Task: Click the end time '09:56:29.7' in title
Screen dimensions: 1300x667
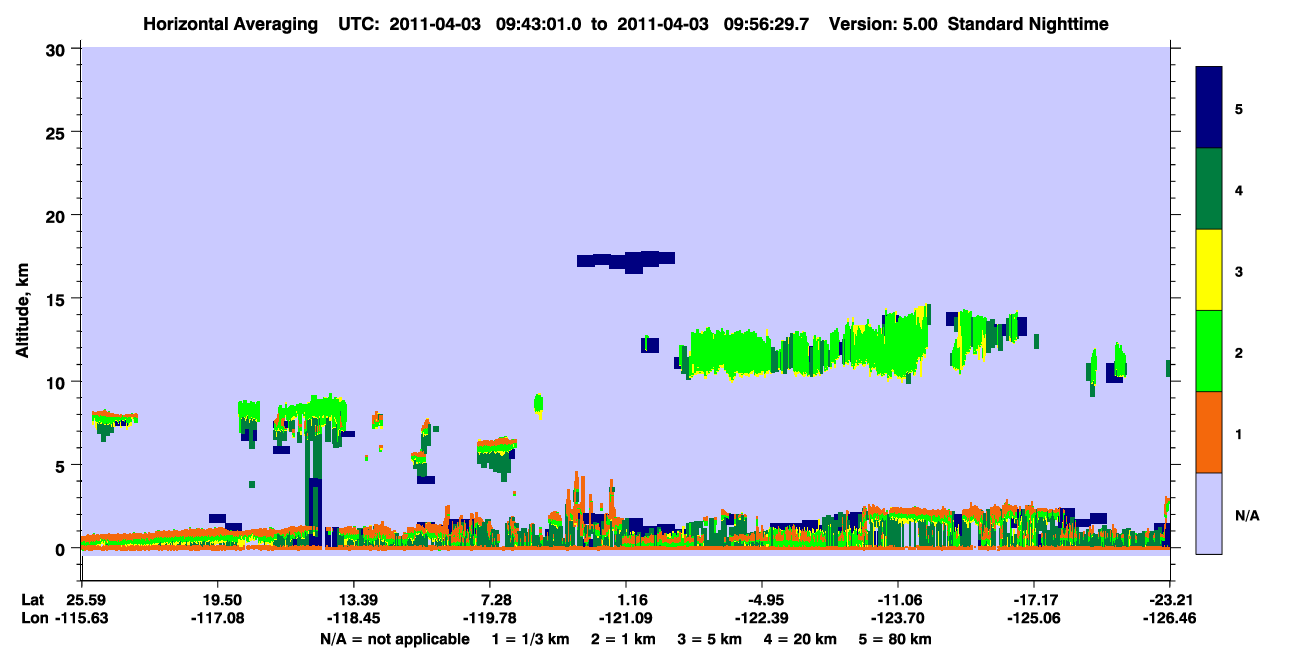Action: (768, 23)
